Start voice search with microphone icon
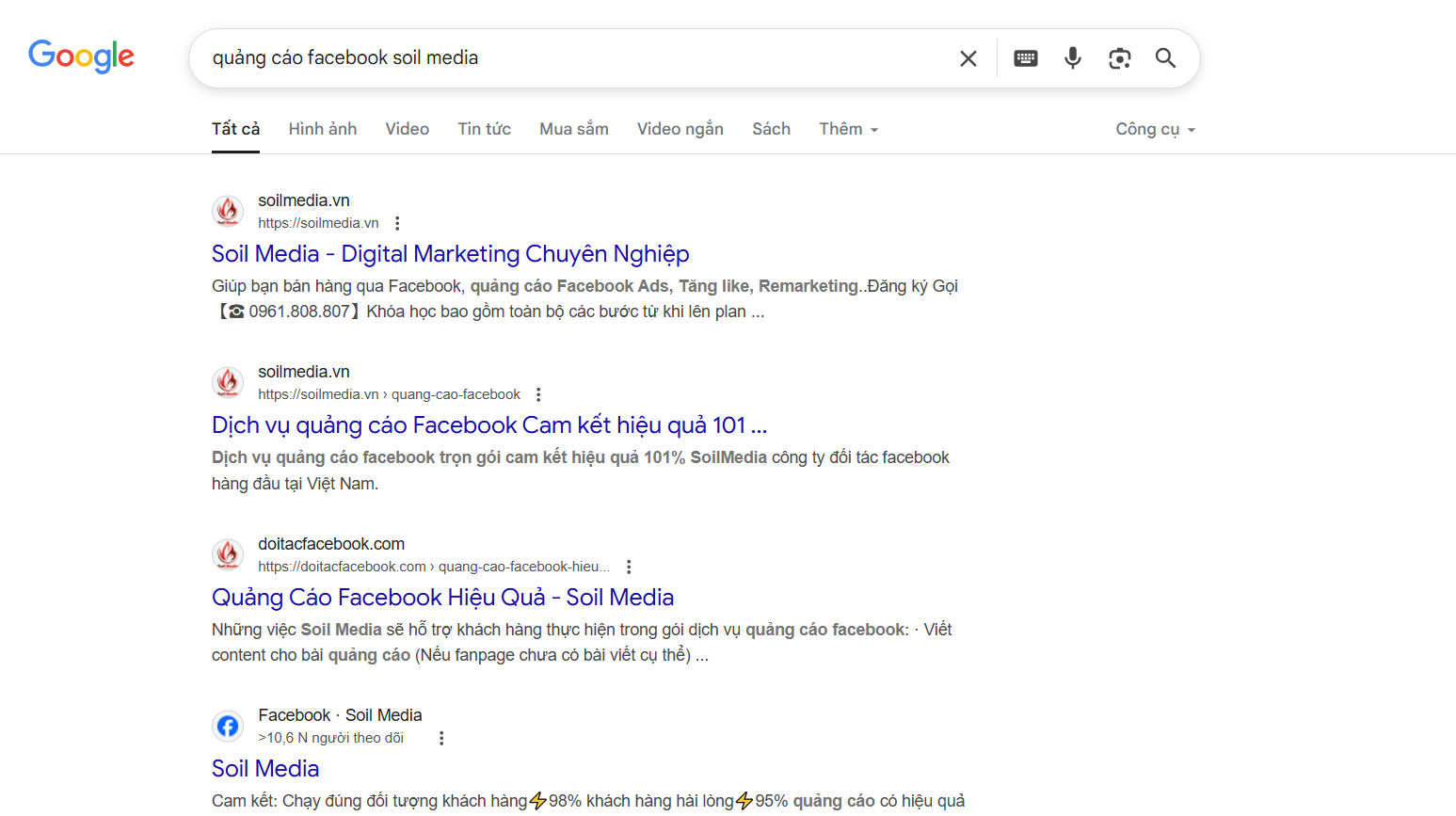 (1073, 58)
